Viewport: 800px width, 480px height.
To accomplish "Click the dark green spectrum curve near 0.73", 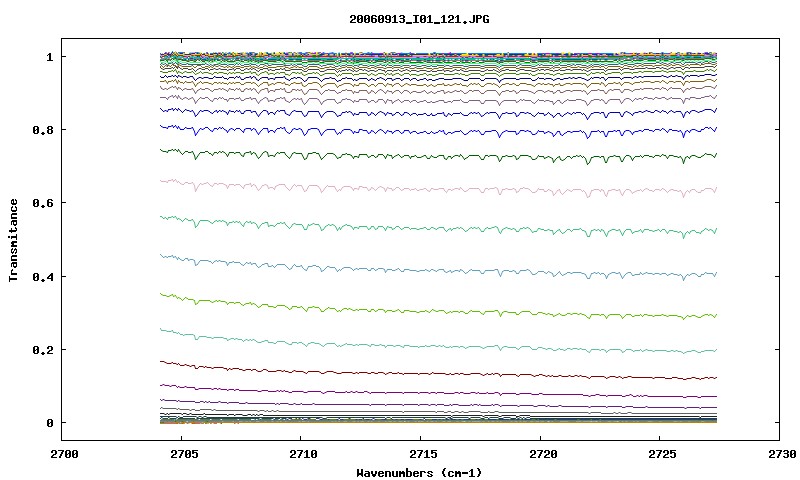I will [439, 156].
